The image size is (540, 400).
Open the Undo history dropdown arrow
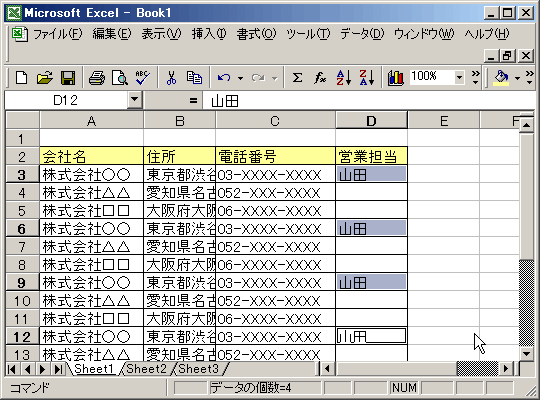tap(240, 78)
